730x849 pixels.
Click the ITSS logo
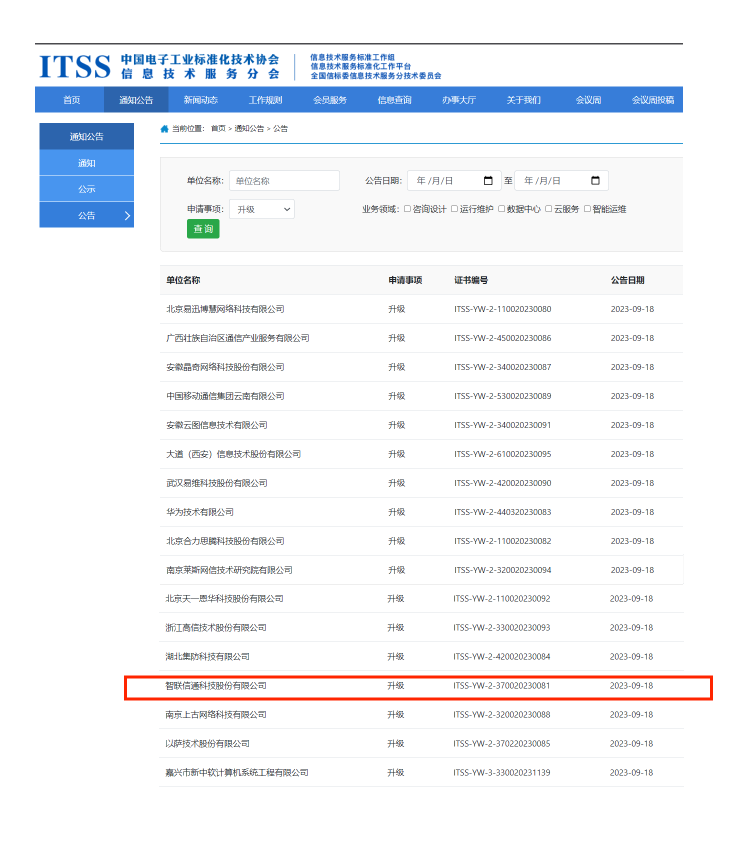pos(75,66)
